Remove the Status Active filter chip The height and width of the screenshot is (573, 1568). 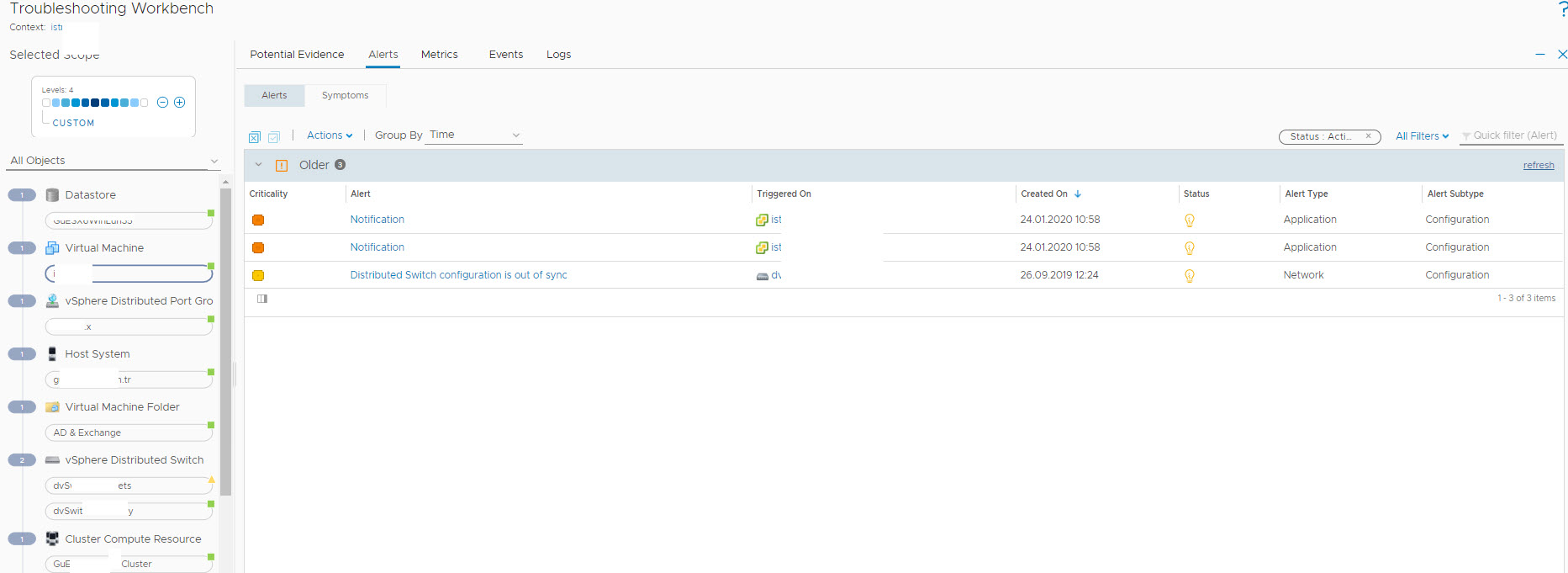coord(1368,136)
